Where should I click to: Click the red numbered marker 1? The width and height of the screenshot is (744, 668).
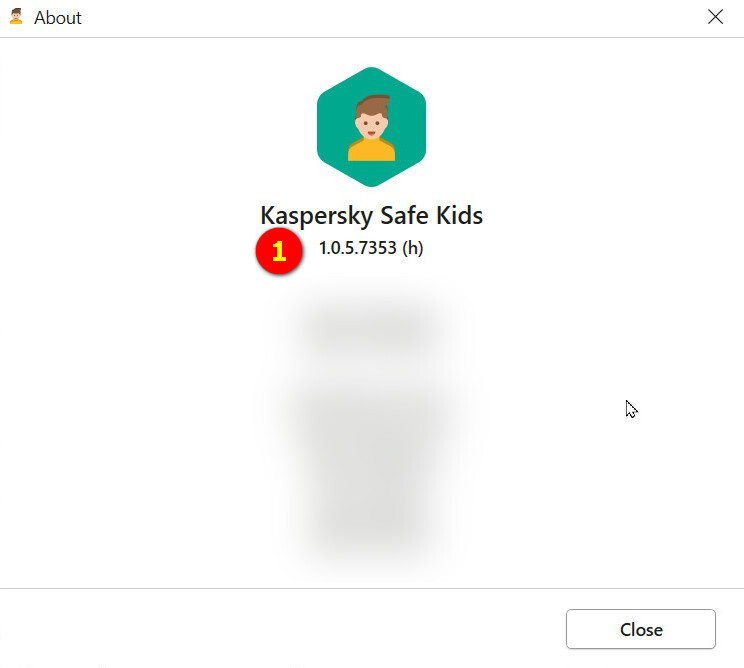click(279, 251)
